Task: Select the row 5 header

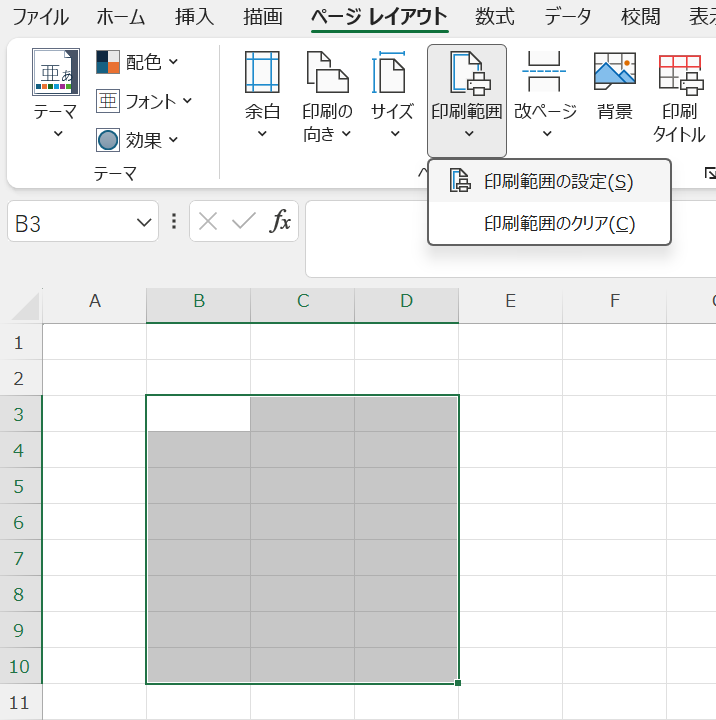Action: point(20,487)
